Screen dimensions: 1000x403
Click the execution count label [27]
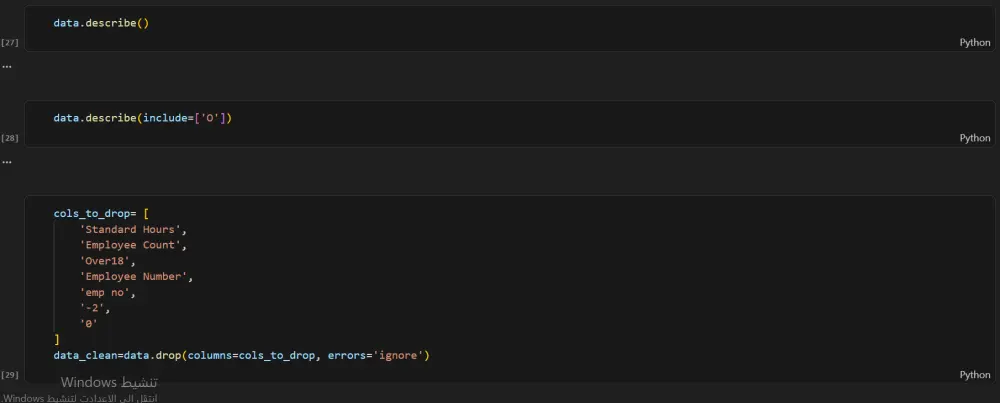pos(10,42)
